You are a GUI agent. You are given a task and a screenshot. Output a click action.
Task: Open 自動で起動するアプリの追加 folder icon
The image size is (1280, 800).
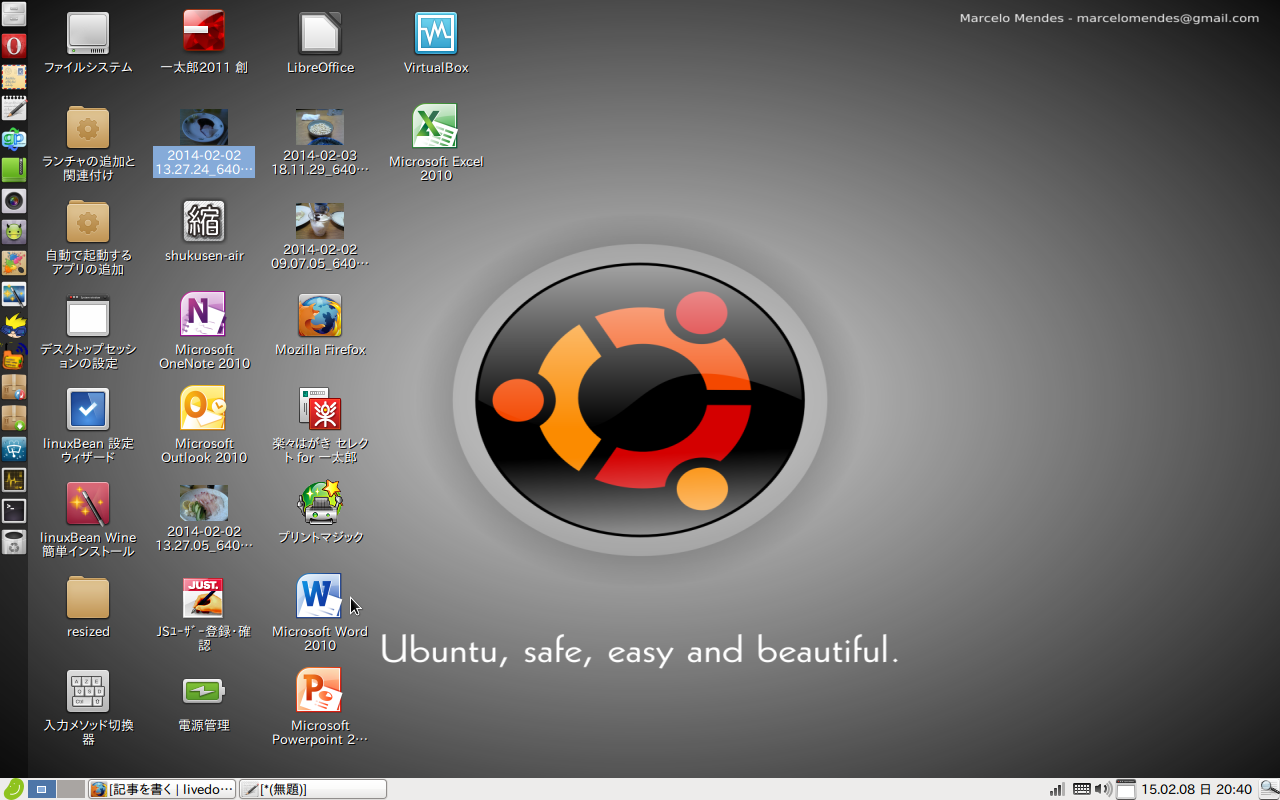pos(88,222)
